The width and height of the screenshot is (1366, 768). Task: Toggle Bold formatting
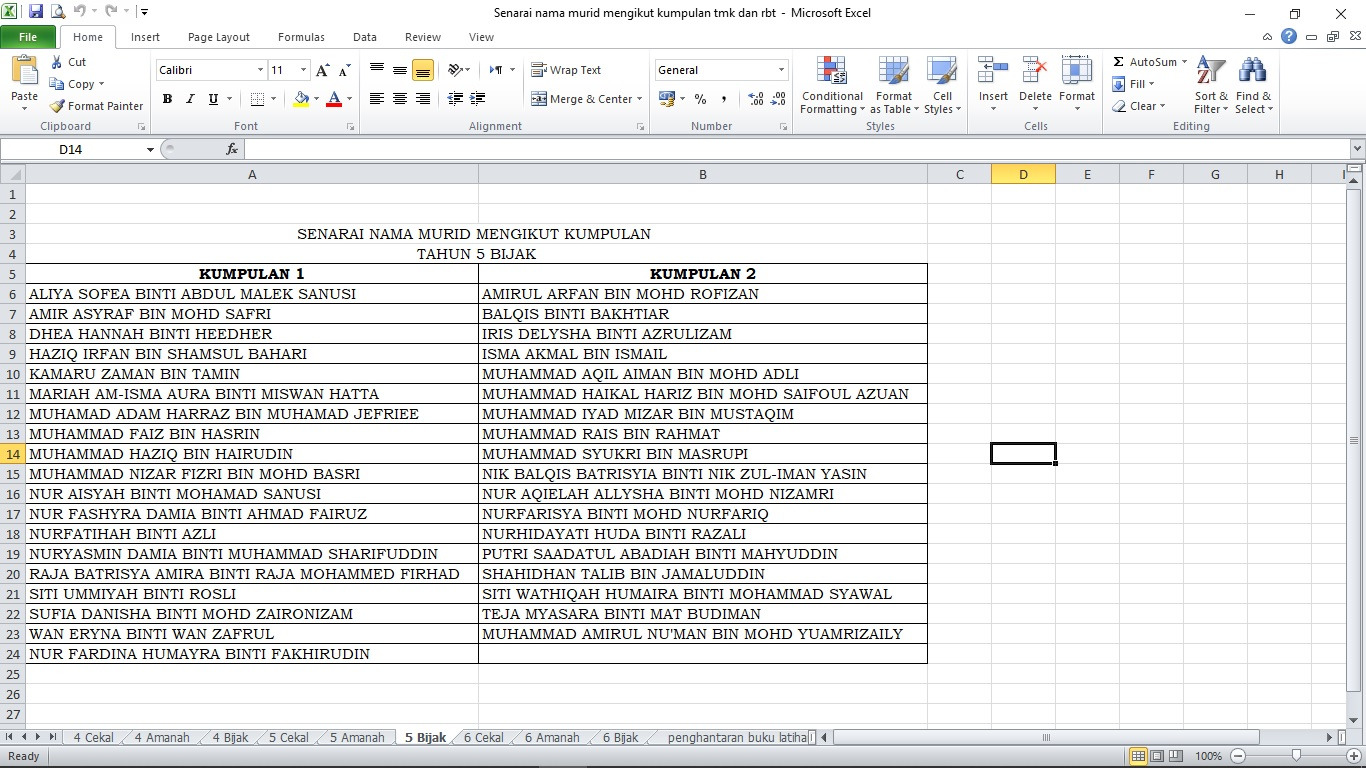tap(167, 99)
